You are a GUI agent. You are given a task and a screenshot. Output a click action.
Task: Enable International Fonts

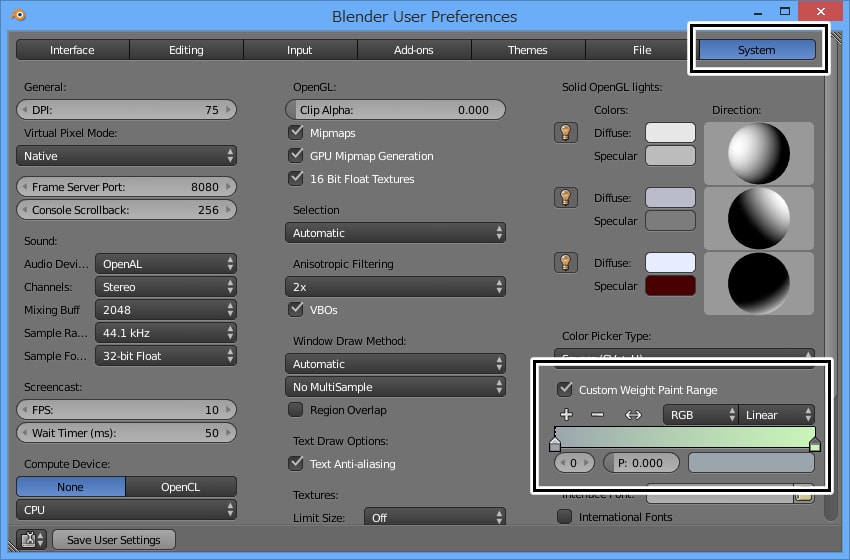point(565,517)
